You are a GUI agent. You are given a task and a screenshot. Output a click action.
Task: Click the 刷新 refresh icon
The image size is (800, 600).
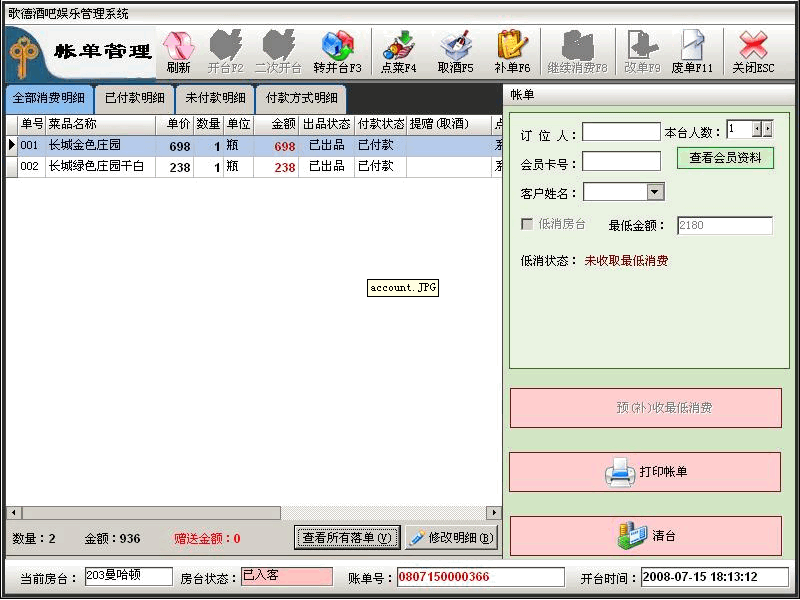coord(179,48)
